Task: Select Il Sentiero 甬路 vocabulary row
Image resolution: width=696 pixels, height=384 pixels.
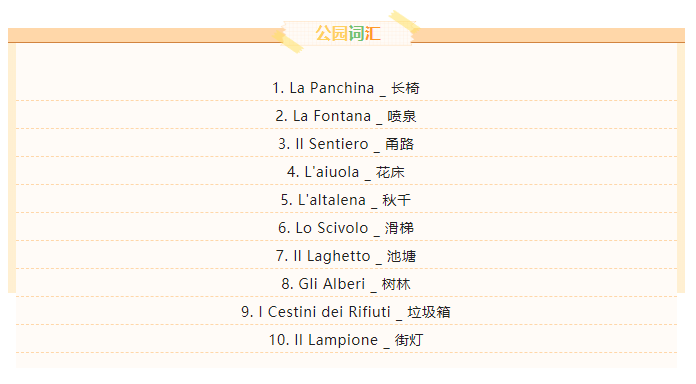Action: (346, 144)
